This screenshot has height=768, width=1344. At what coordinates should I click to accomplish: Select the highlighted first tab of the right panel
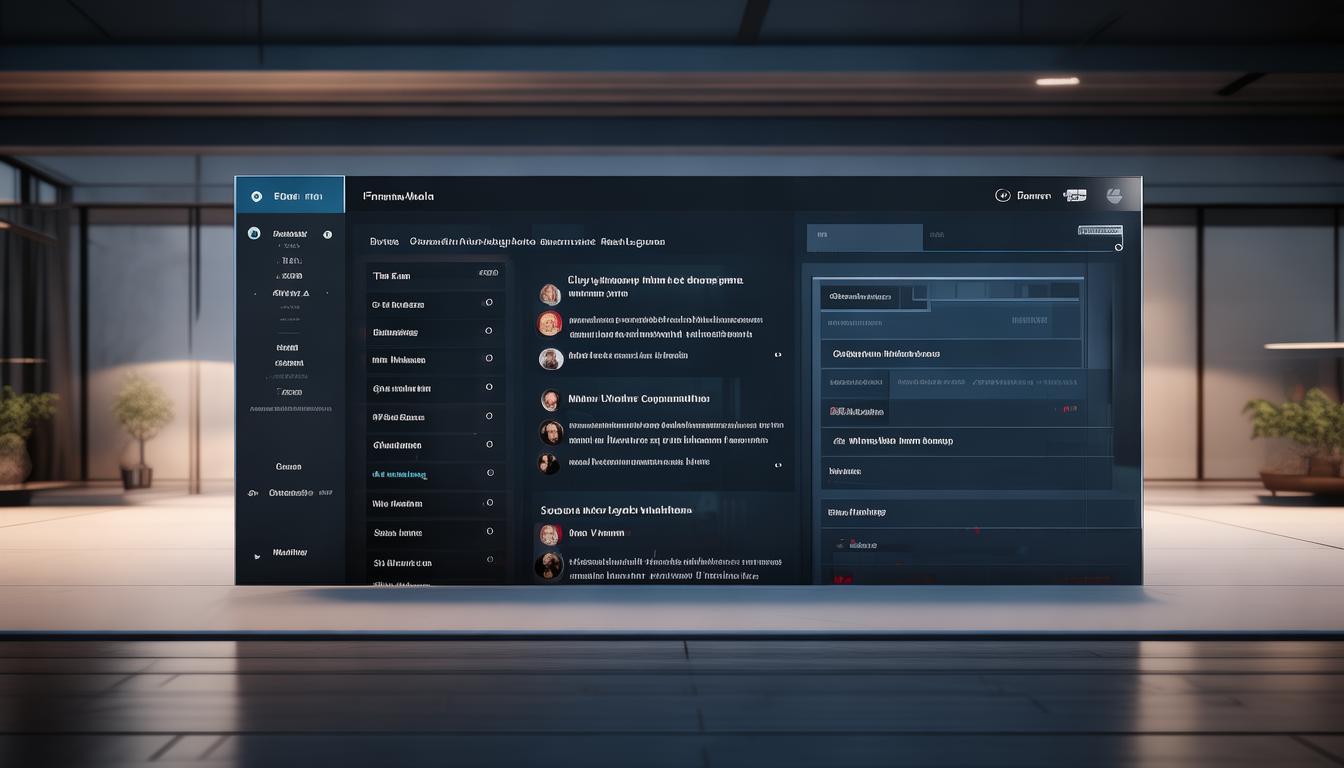[864, 237]
